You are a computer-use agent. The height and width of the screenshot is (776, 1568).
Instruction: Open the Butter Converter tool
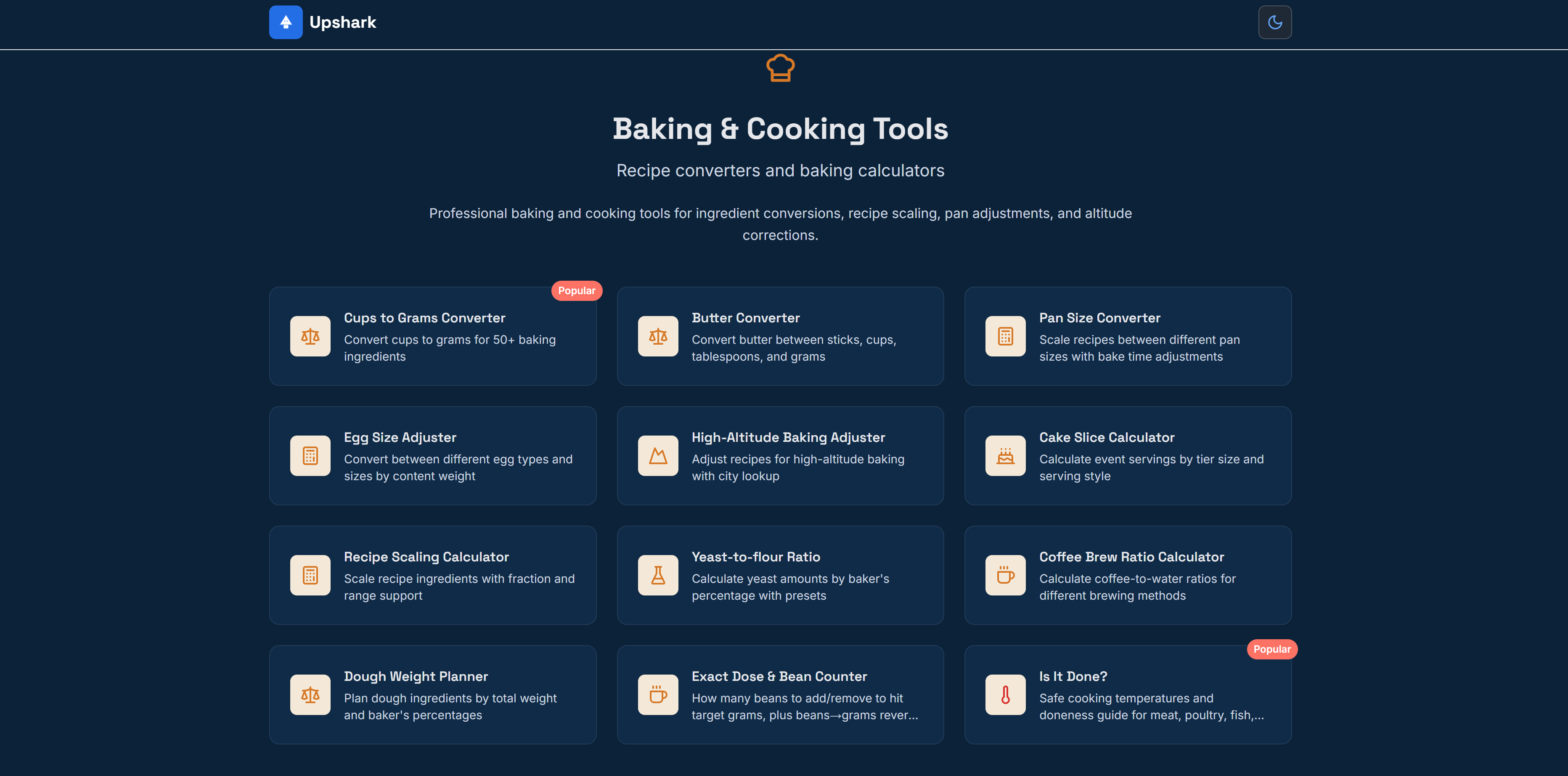point(745,318)
